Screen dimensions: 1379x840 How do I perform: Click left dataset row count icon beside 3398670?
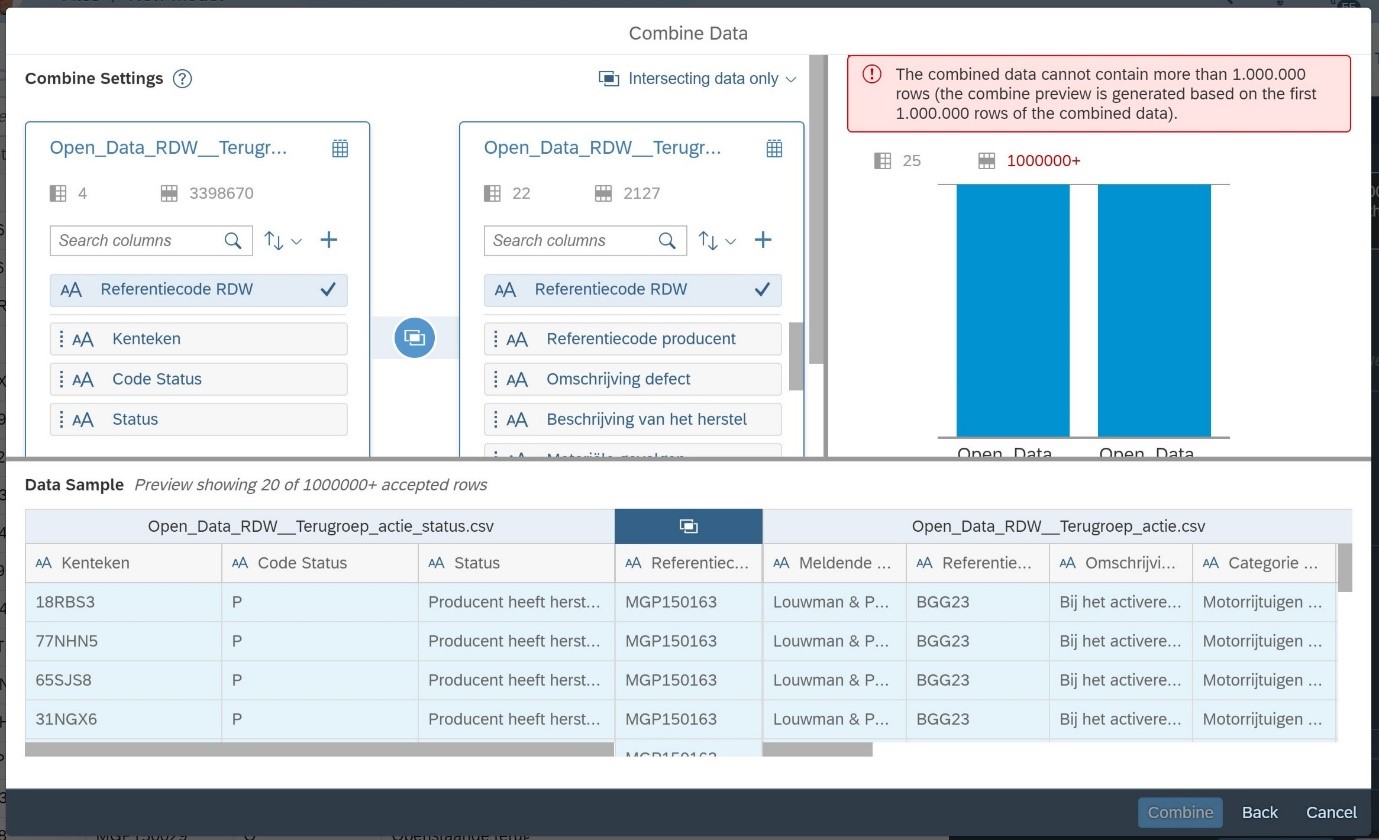(169, 193)
